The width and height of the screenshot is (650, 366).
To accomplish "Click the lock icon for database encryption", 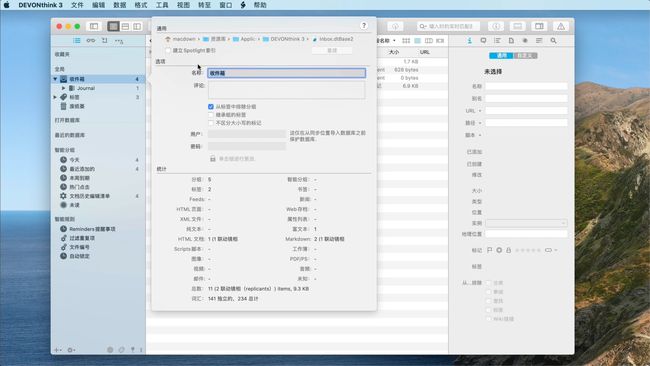I will tap(213, 159).
